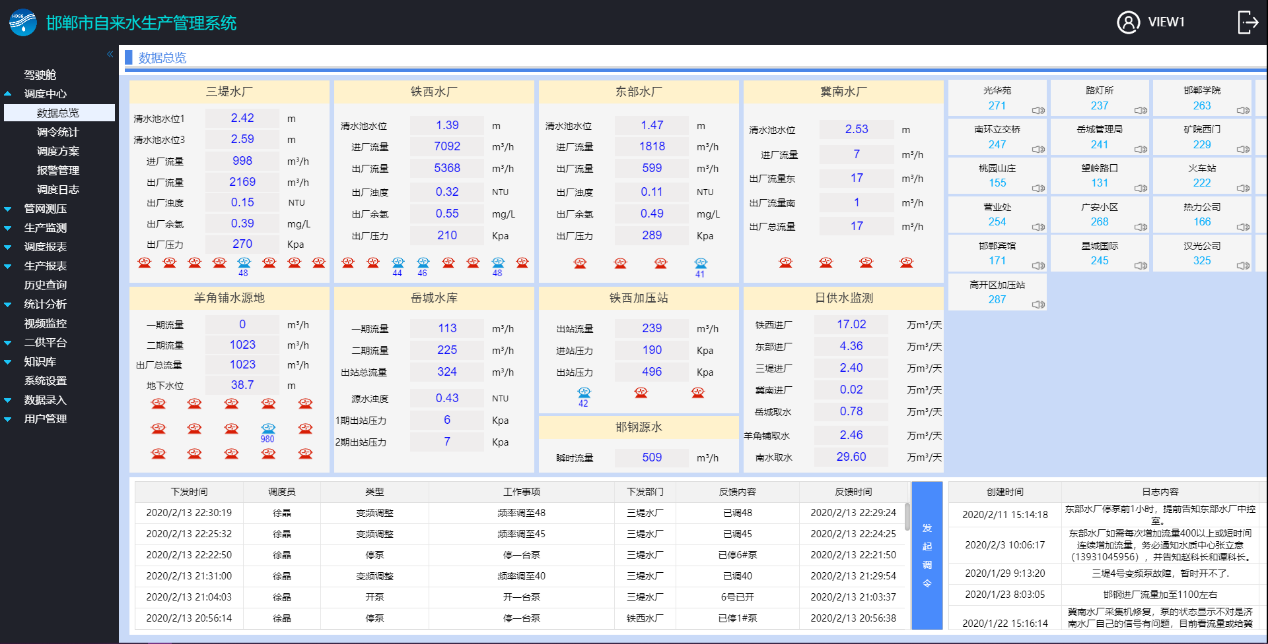Click the speaker icon on the 南环立交桥 card
The image size is (1268, 644).
coord(1039,149)
